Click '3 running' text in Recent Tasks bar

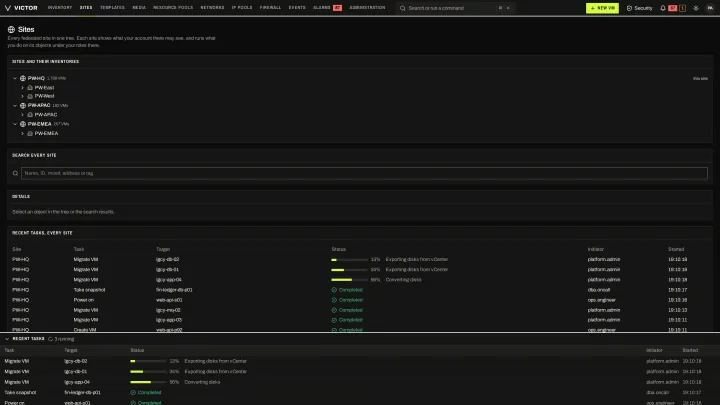[64, 339]
